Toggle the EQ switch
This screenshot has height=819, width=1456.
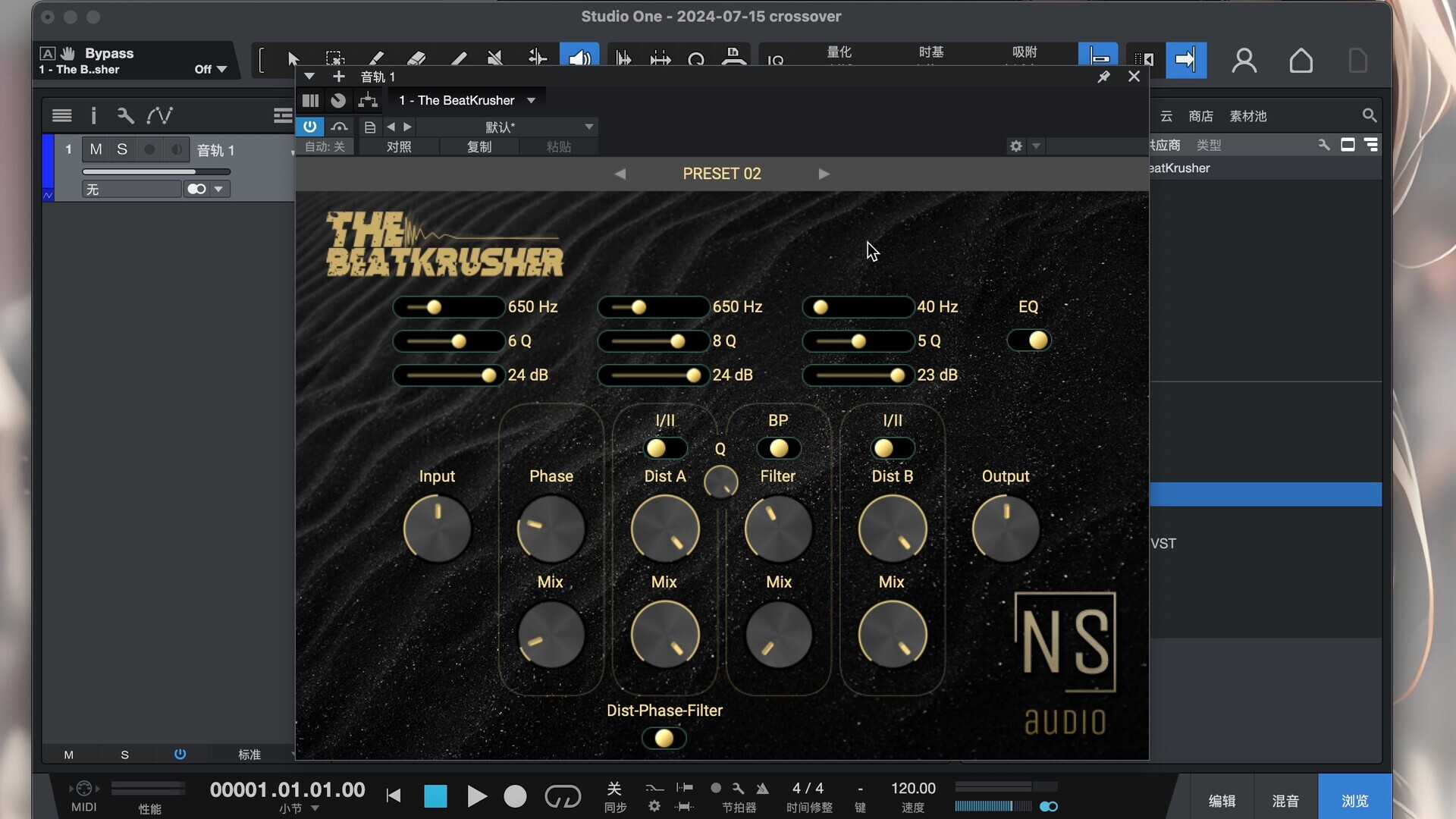pyautogui.click(x=1029, y=340)
